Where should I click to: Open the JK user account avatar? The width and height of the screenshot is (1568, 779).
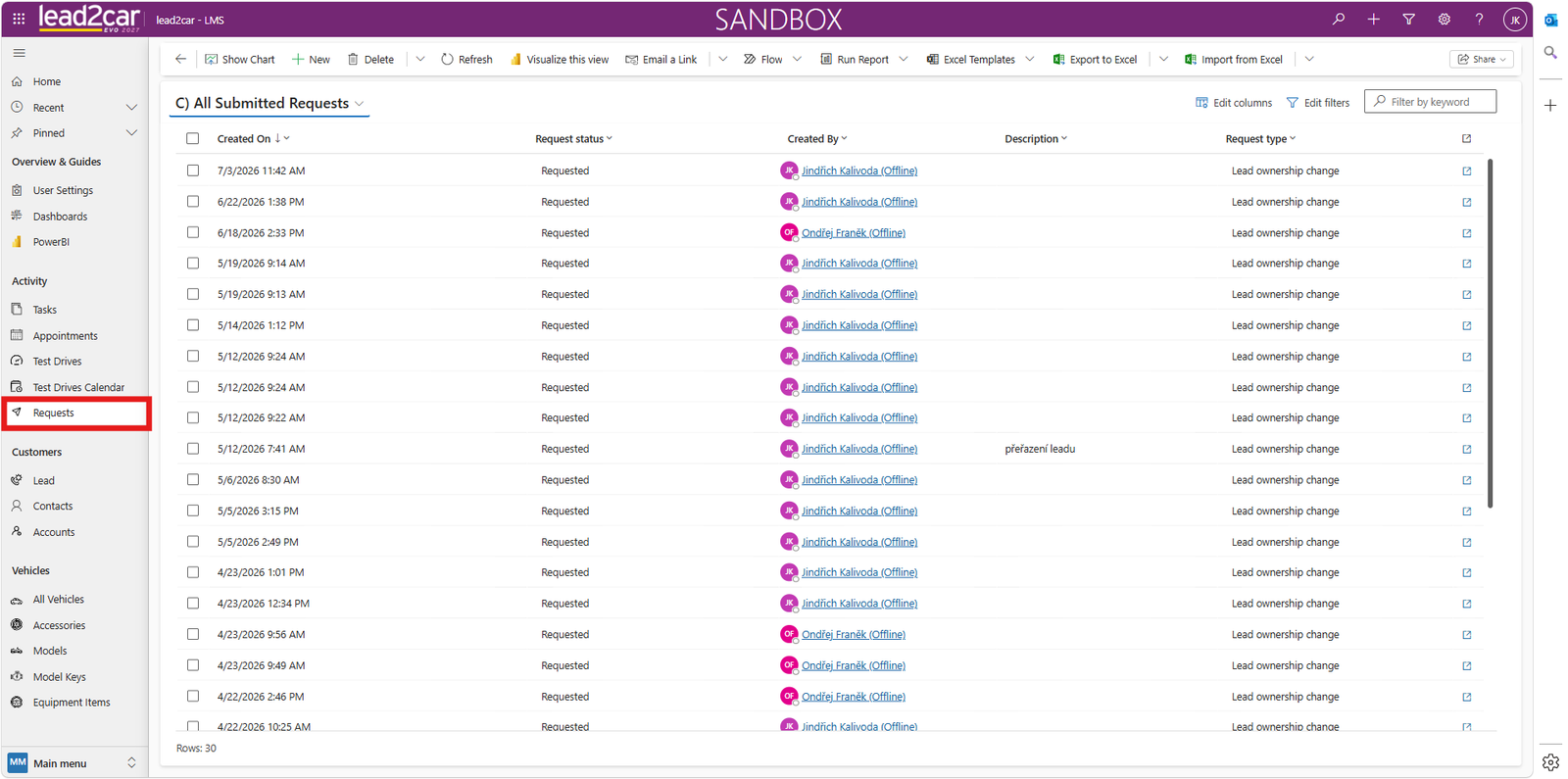[1515, 19]
